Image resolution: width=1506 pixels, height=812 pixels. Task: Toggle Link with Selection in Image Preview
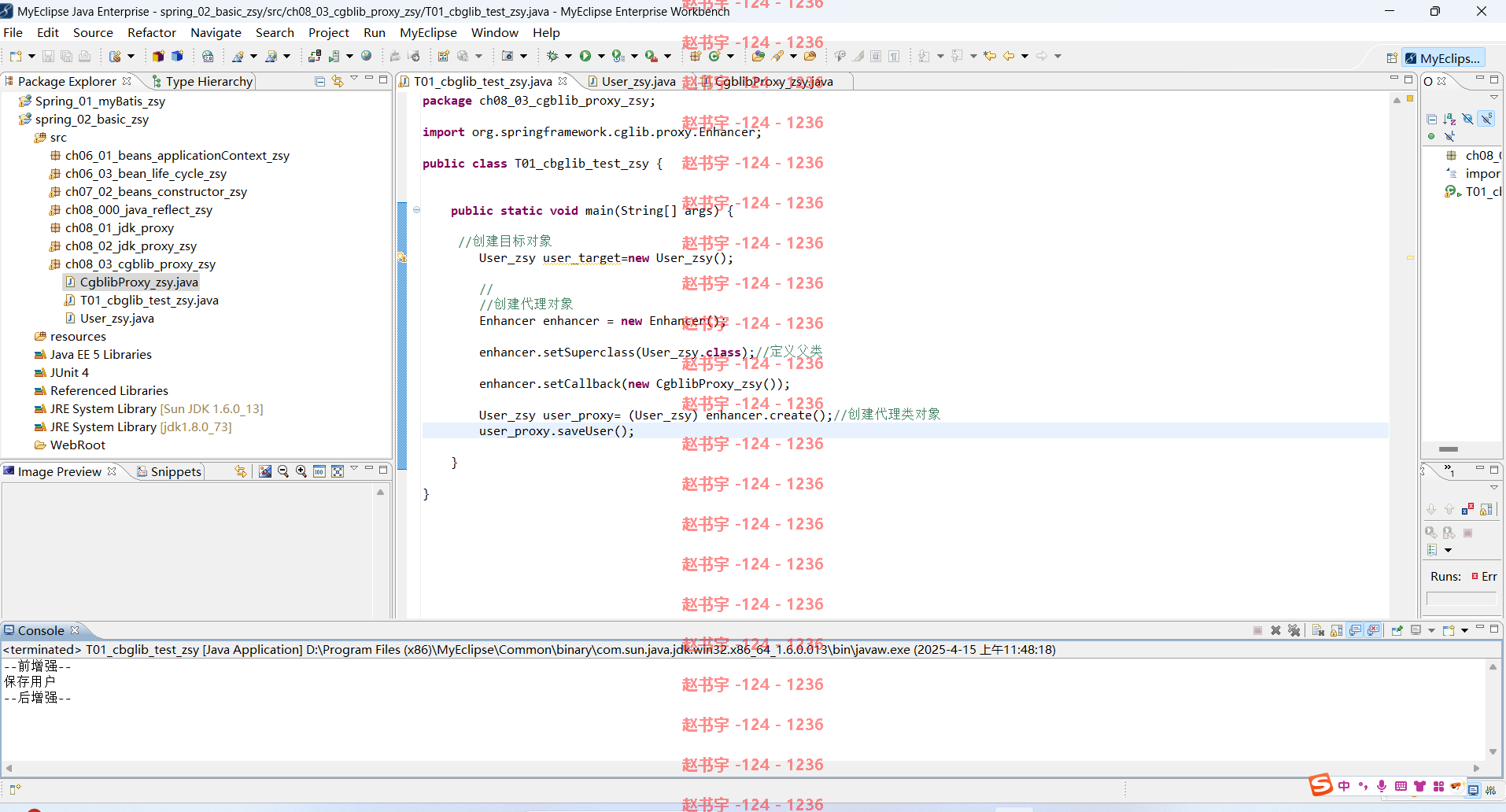coord(241,471)
